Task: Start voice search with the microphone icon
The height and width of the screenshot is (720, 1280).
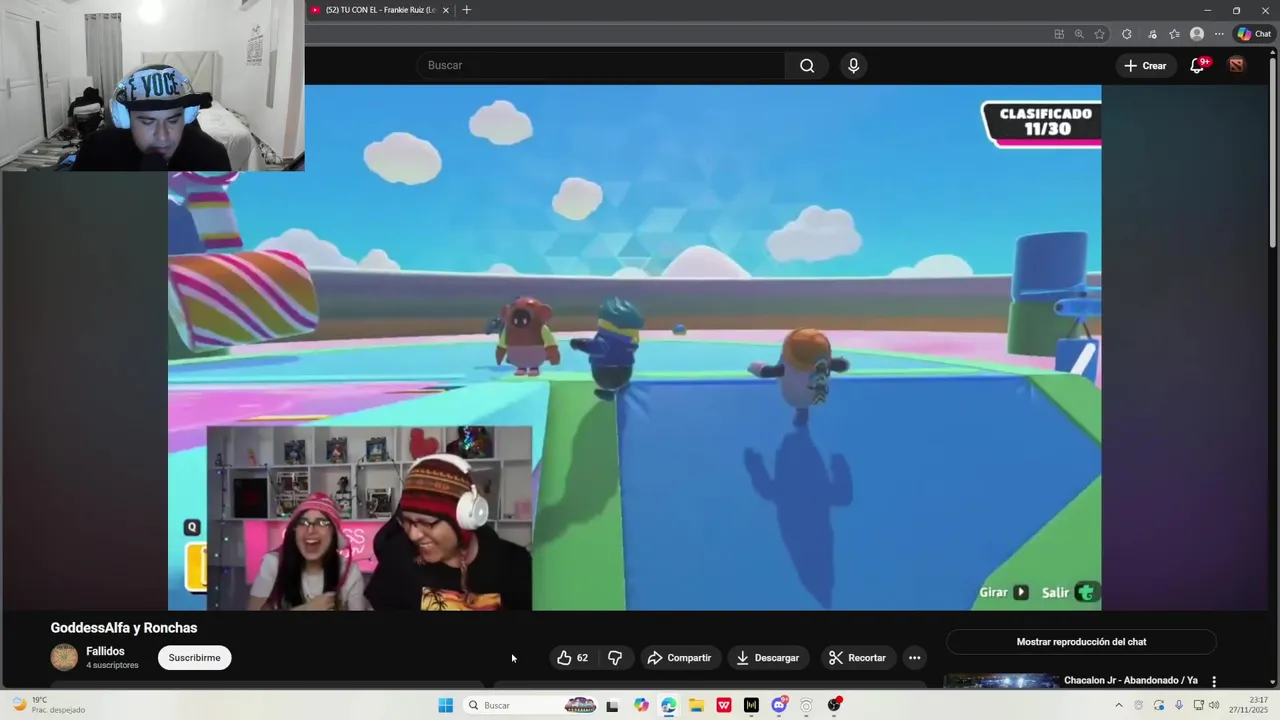Action: click(853, 66)
